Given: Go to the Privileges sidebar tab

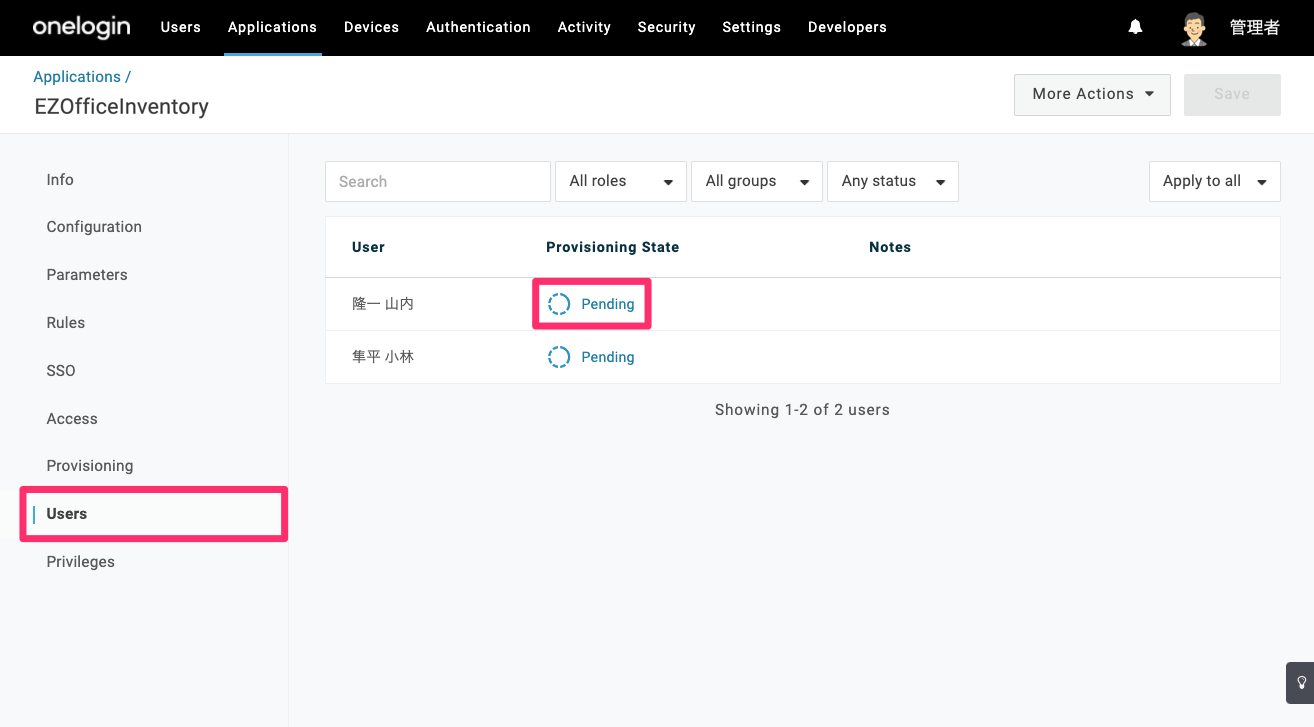Looking at the screenshot, I should click(80, 562).
